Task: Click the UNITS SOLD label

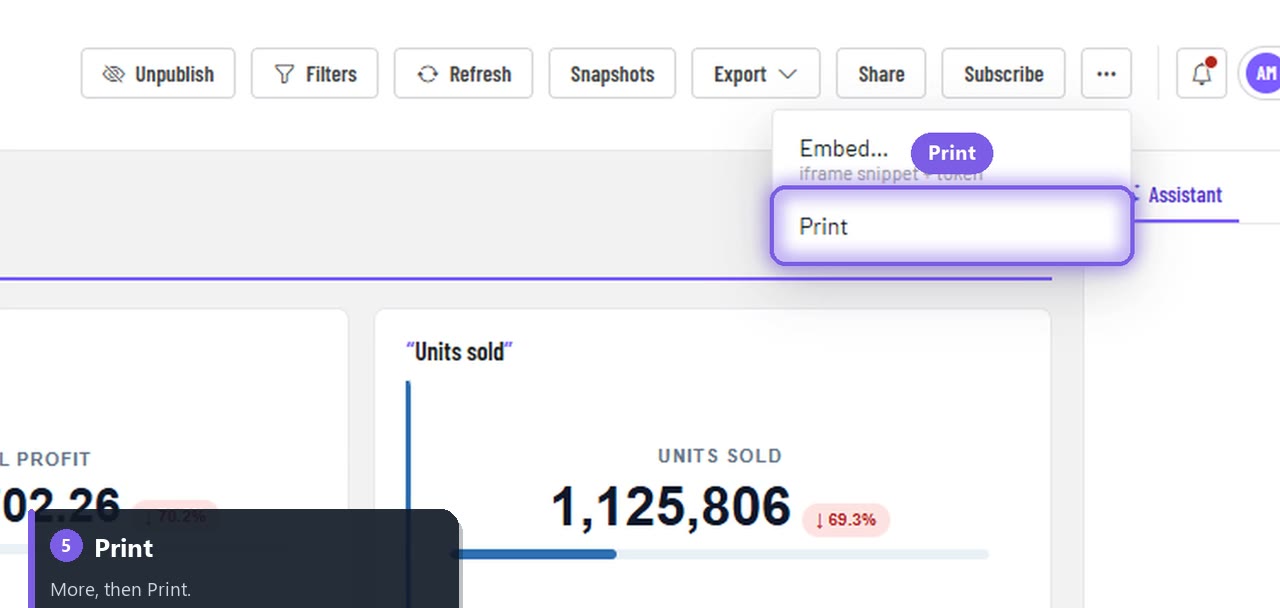Action: 719,456
